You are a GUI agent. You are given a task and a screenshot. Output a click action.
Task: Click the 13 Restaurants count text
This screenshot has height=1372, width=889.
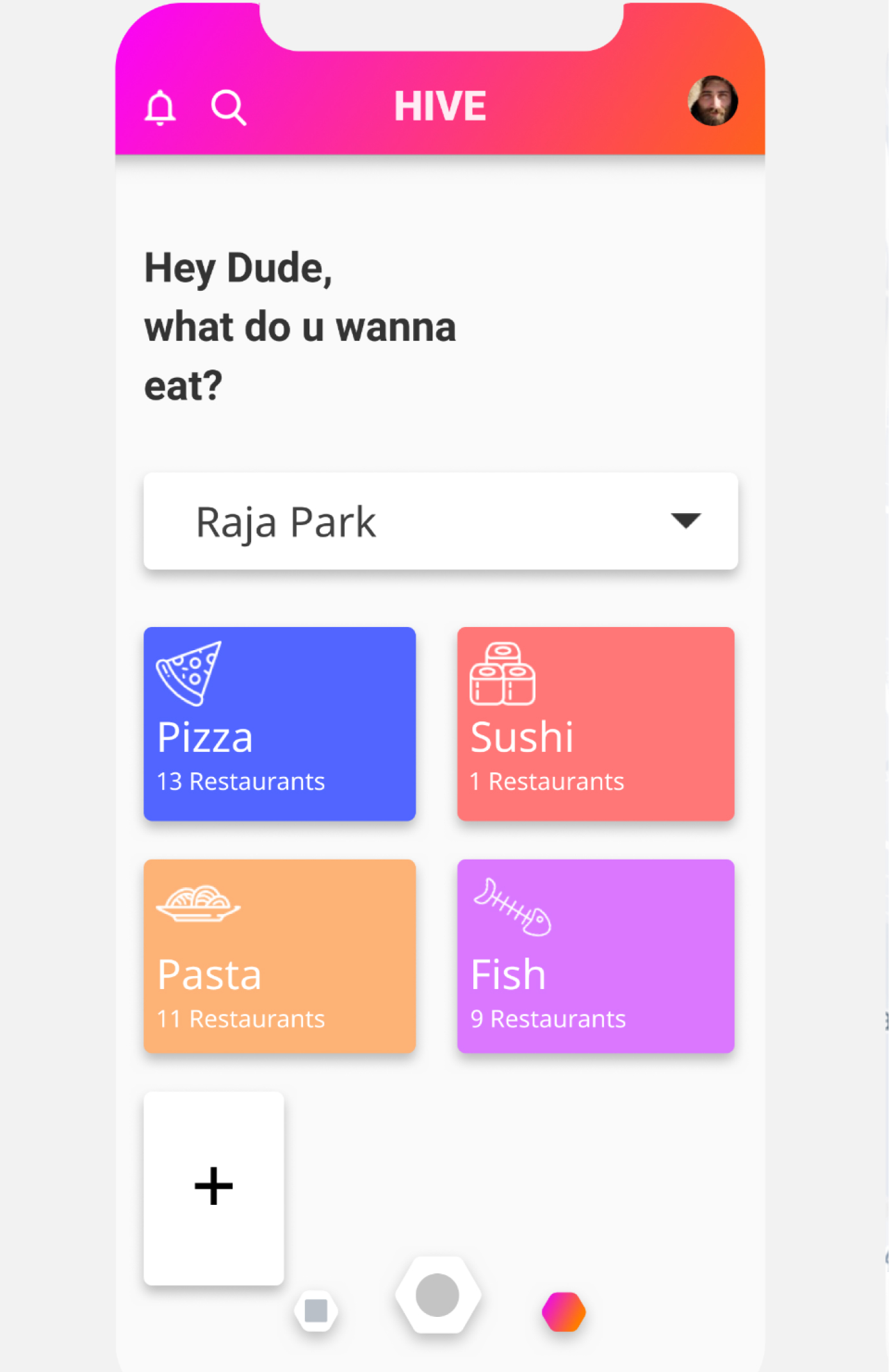tap(241, 781)
